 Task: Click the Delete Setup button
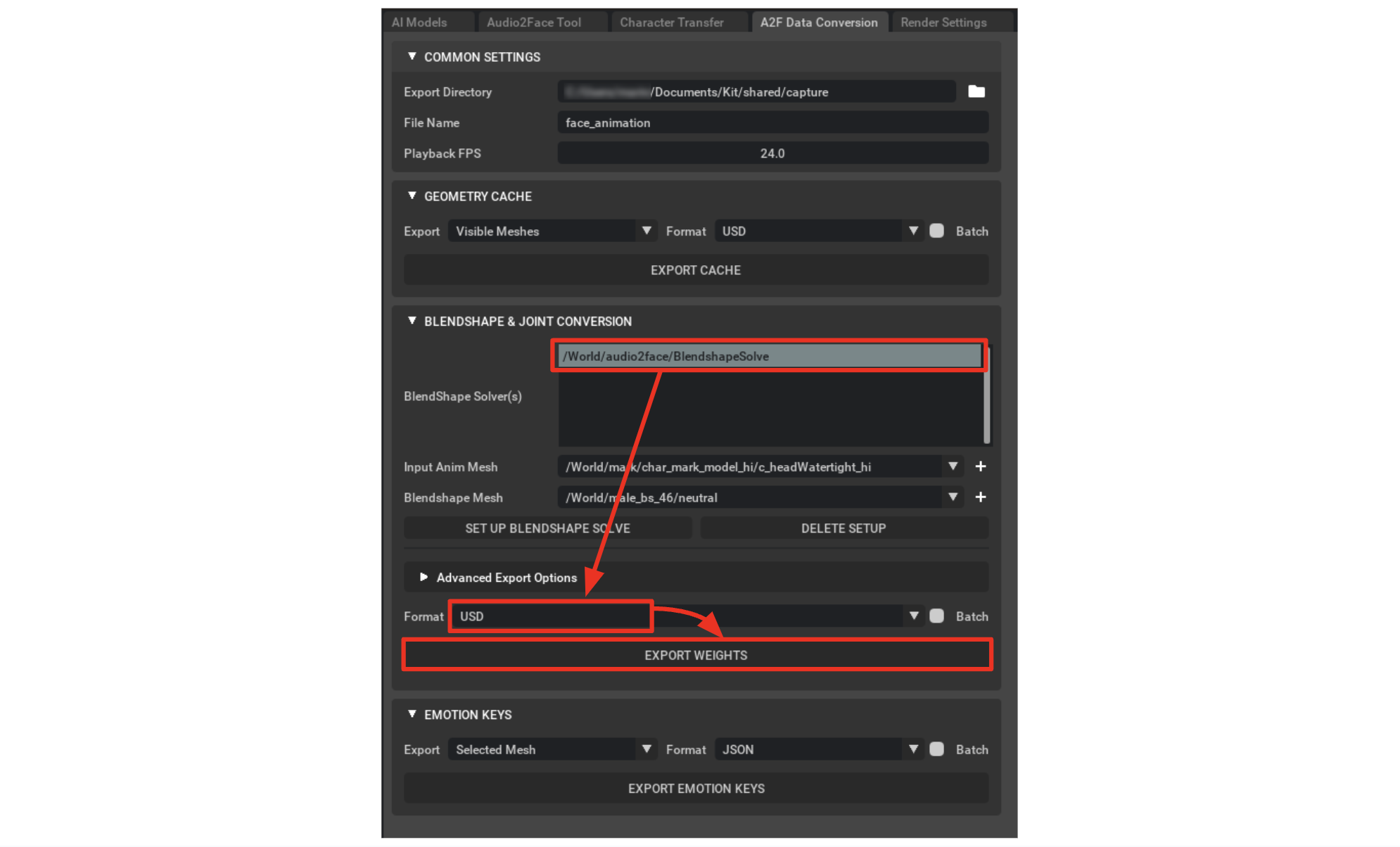tap(845, 528)
